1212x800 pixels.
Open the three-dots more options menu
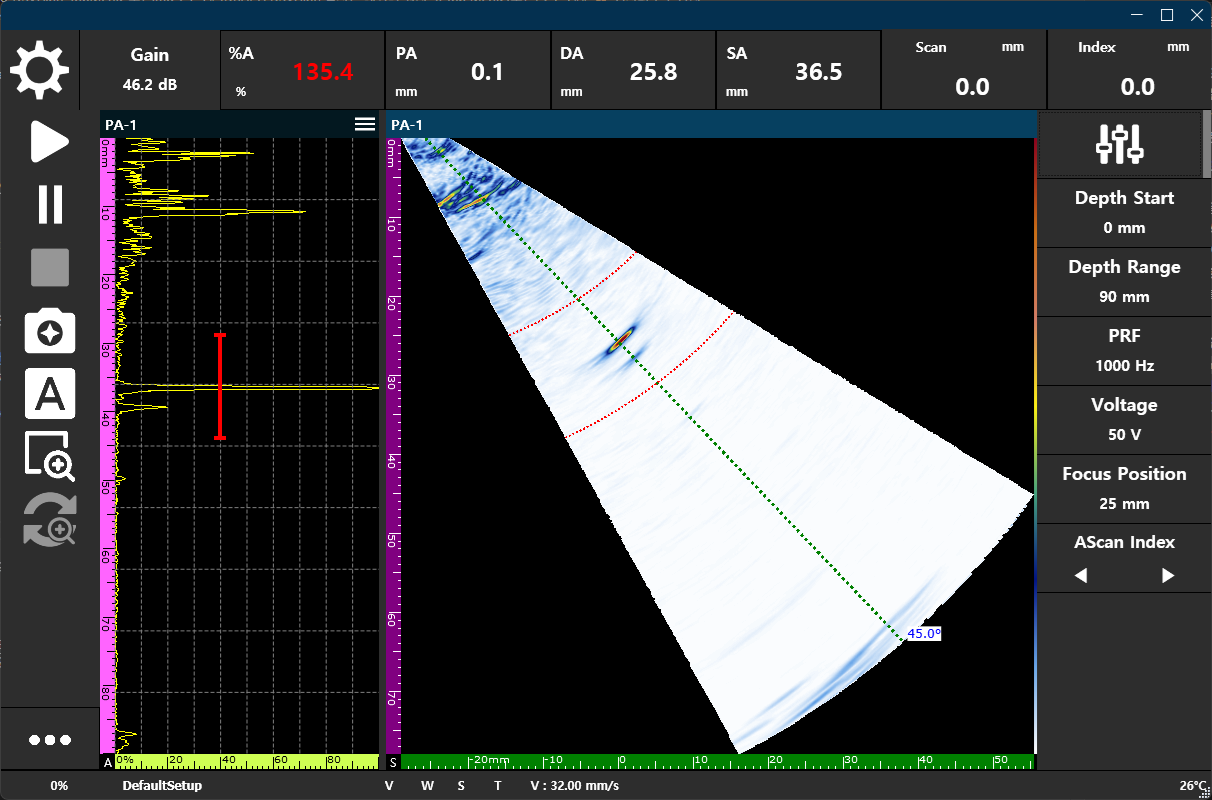coord(50,740)
